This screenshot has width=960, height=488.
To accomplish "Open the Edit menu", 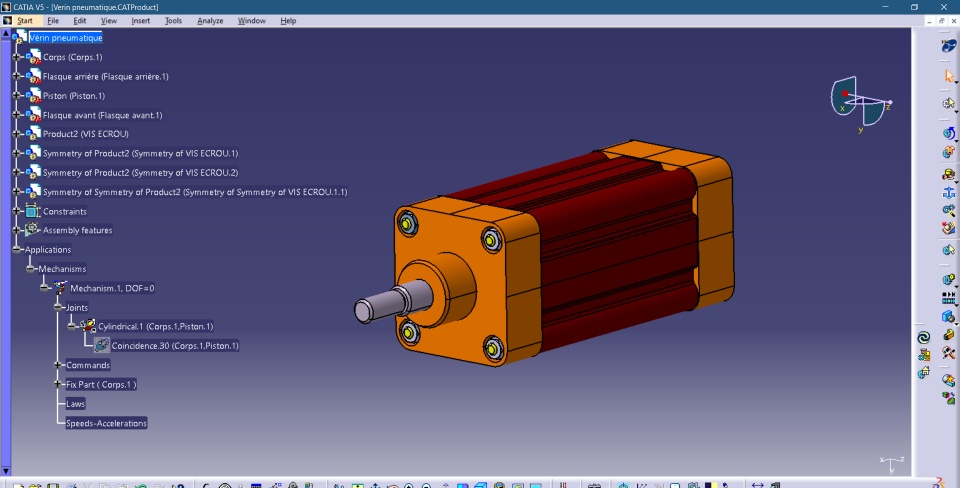I will (80, 21).
